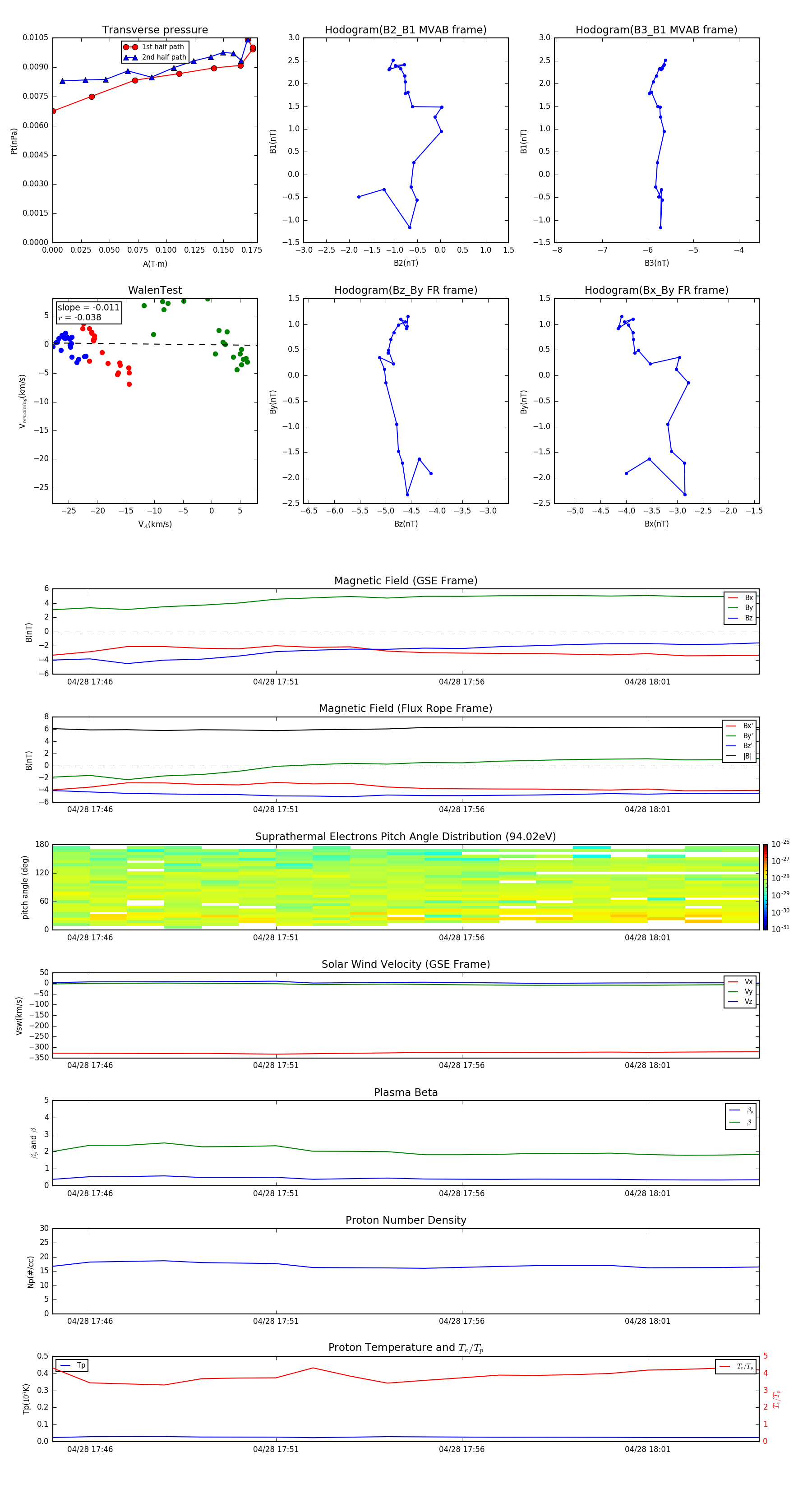Click the 'Transverse pressure' plot title
Image resolution: width=812 pixels, height=1489 pixels.
pos(155,30)
